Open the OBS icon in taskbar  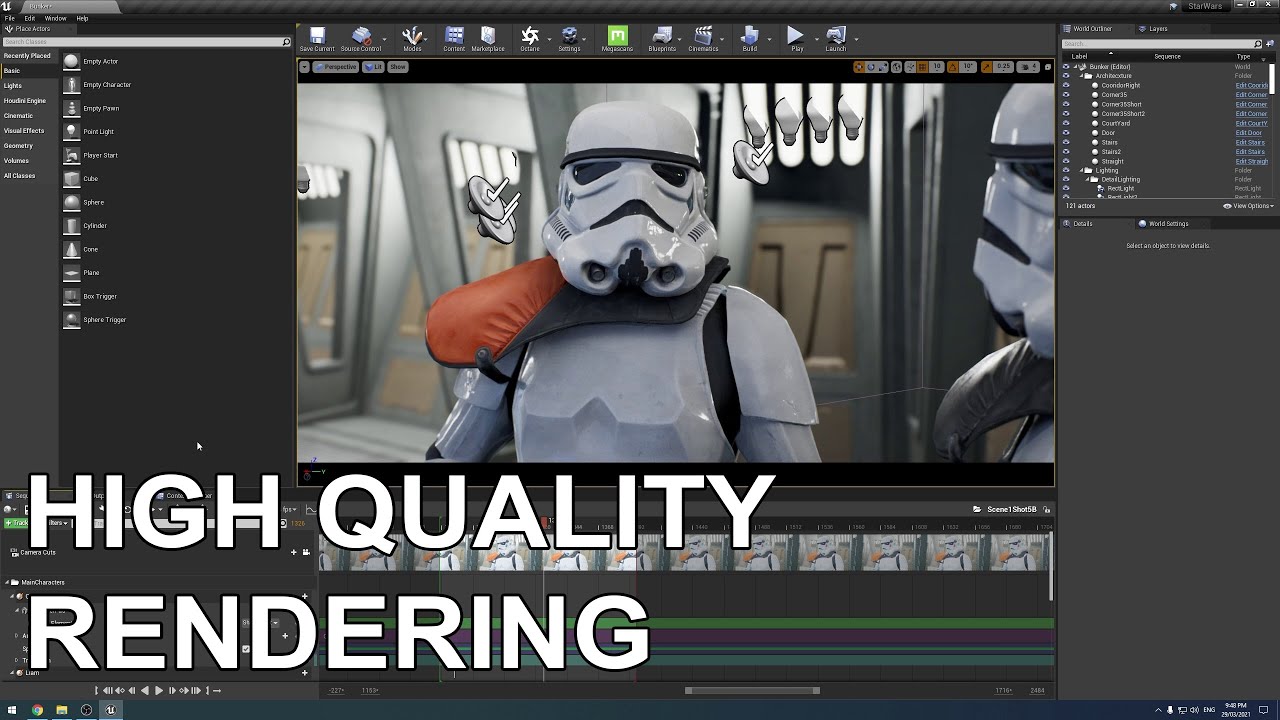[86, 710]
